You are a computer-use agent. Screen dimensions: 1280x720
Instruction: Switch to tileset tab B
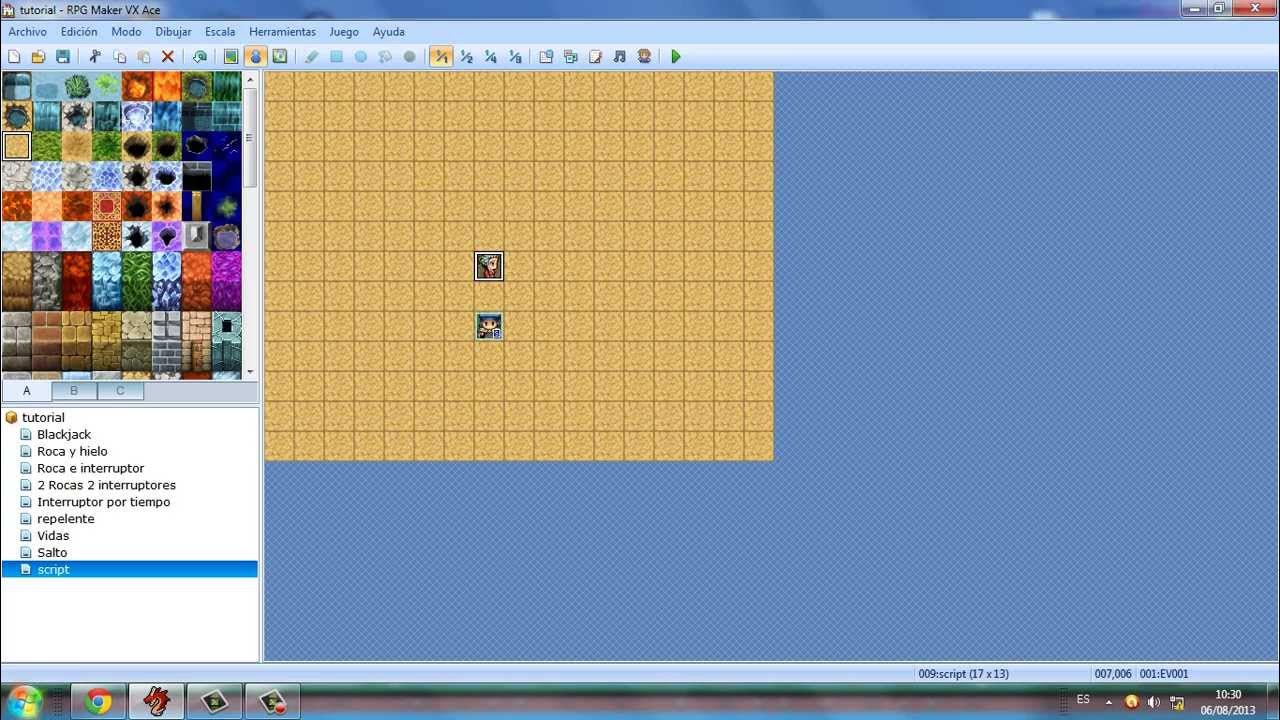[73, 390]
